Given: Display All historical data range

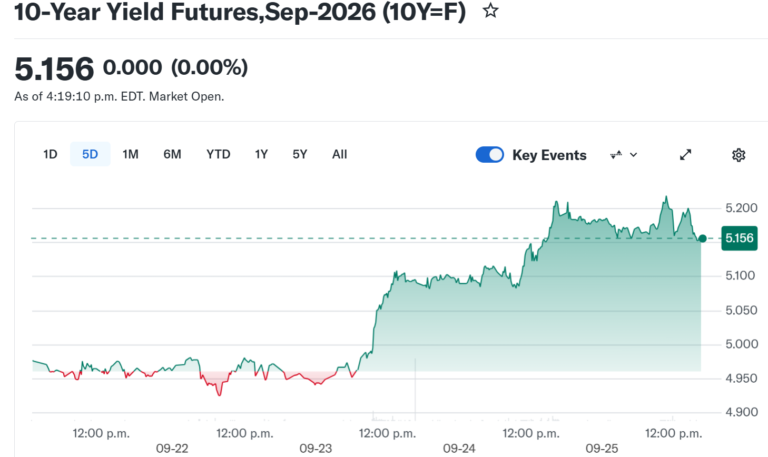Looking at the screenshot, I should tap(339, 154).
